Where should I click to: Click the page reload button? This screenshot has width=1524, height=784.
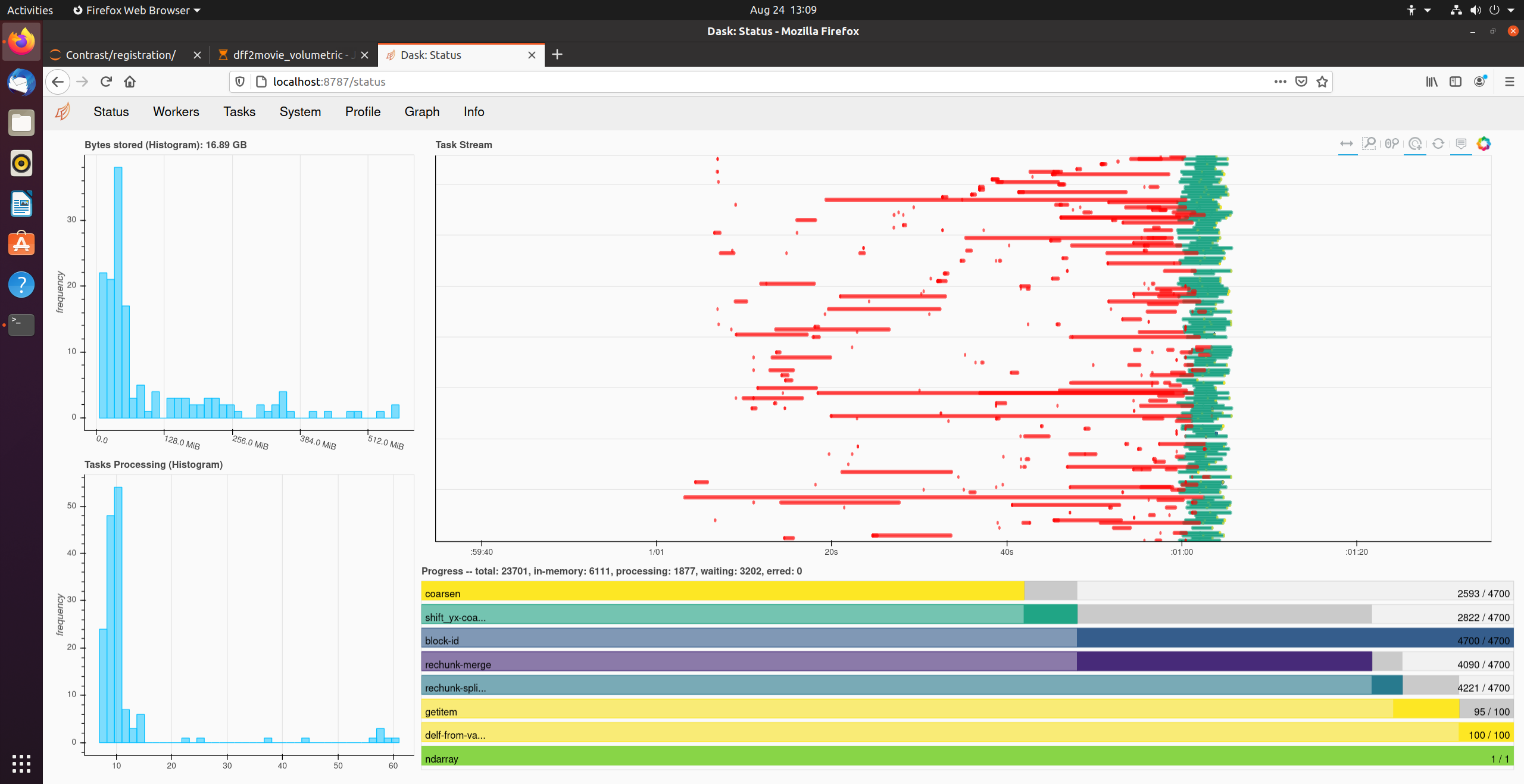(x=106, y=82)
